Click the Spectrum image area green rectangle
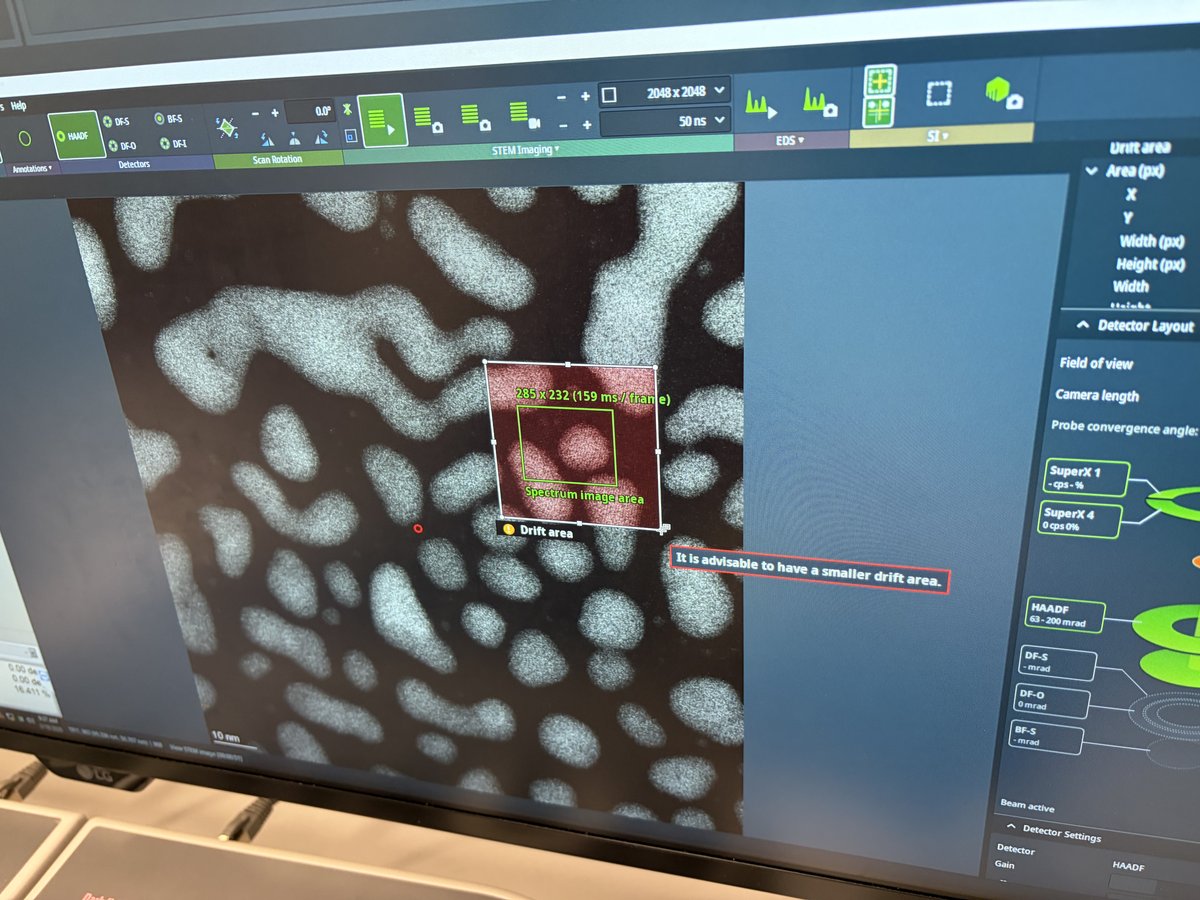This screenshot has width=1200, height=900. tap(567, 444)
